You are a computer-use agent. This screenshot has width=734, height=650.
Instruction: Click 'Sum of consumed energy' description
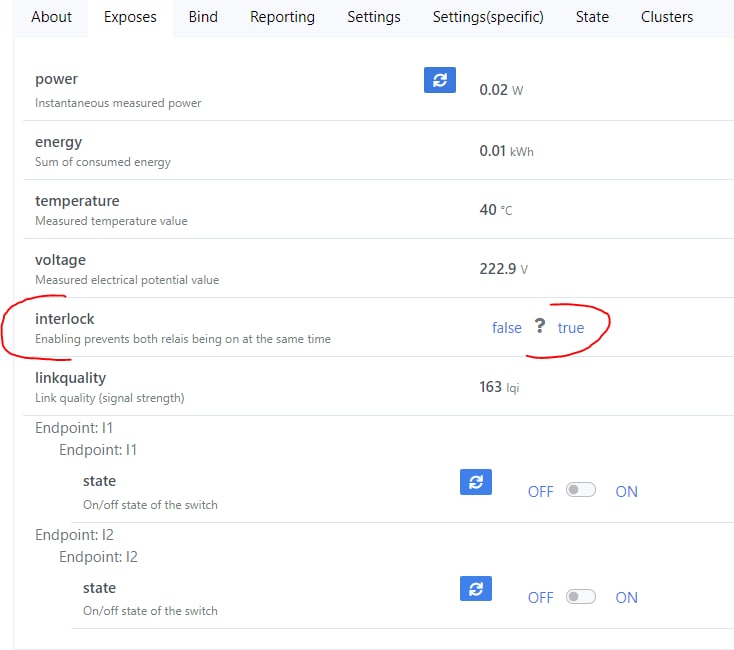point(103,162)
